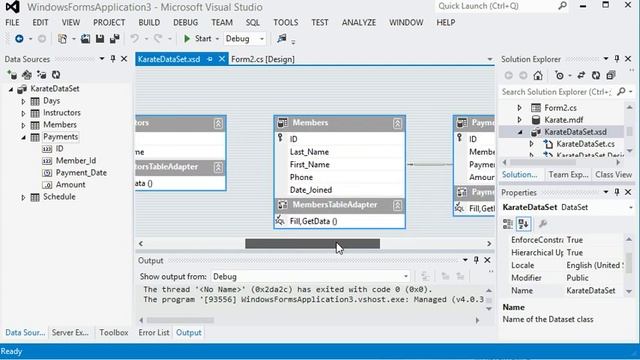Click Categorized view icon in Properties
Image resolution: width=640 pixels, height=360 pixels.
point(508,224)
